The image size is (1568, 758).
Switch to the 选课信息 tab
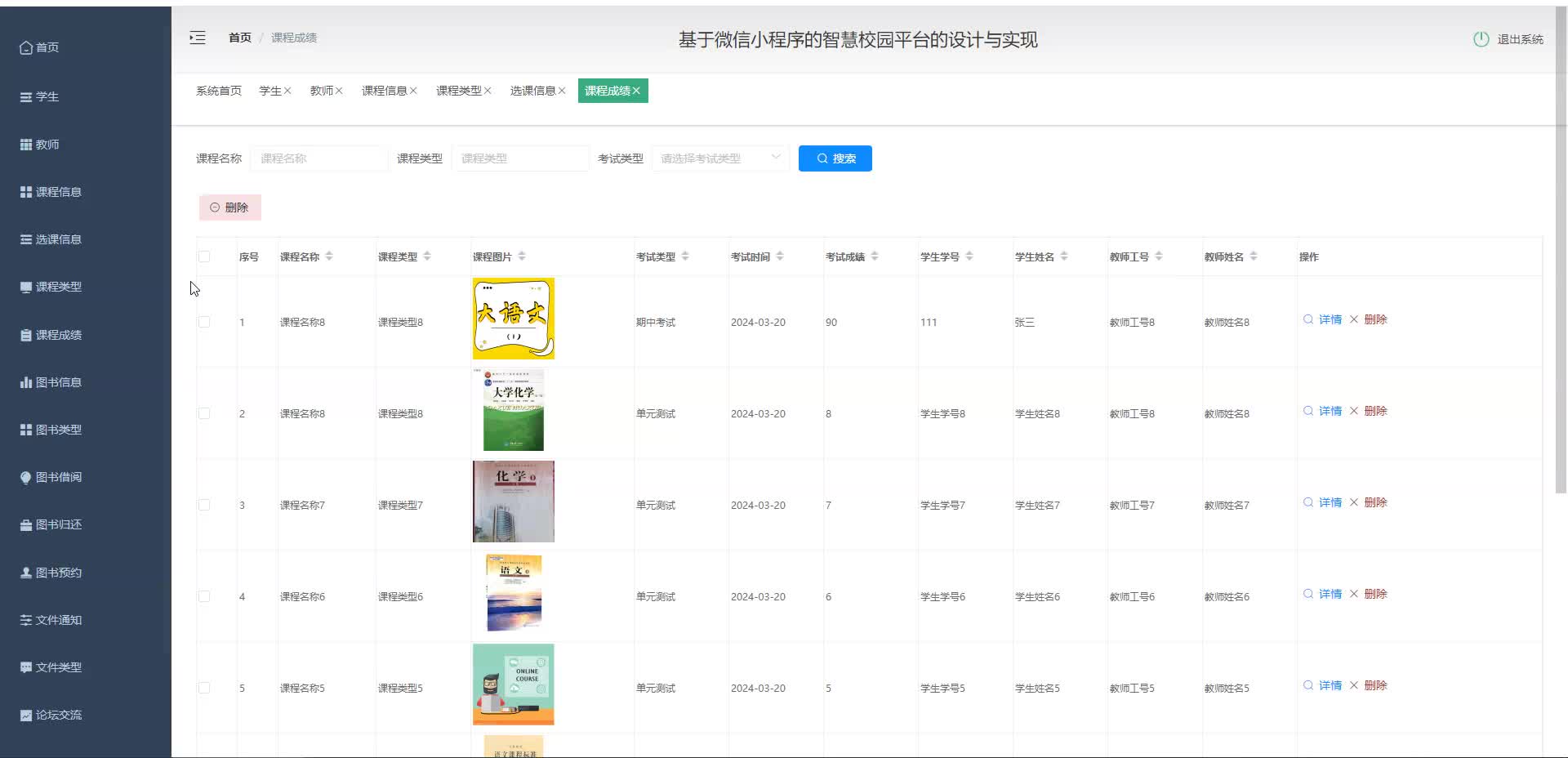[x=533, y=91]
